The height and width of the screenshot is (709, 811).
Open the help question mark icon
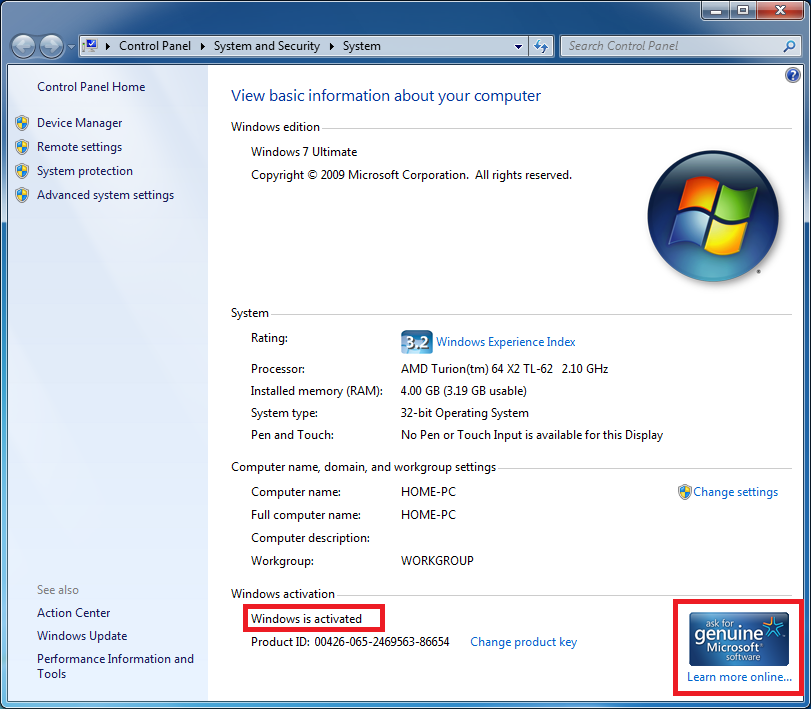793,75
